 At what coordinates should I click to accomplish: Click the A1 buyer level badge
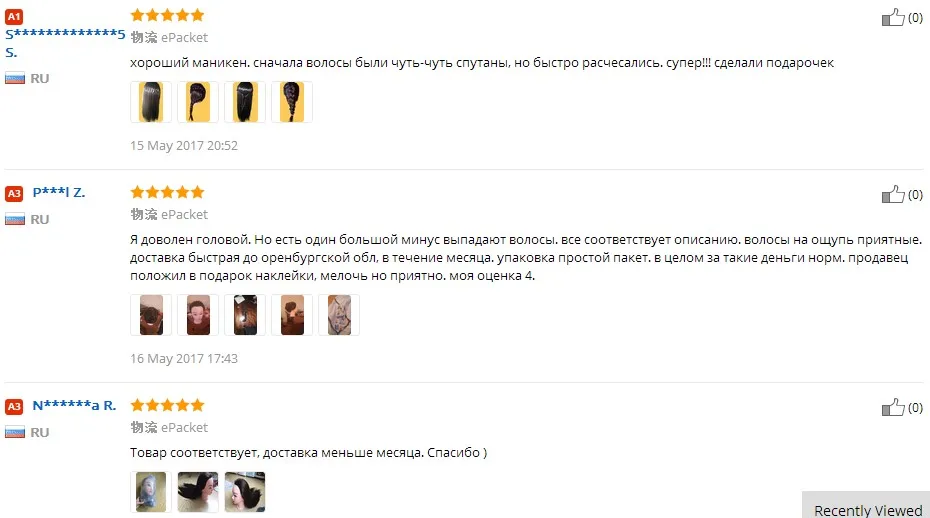(14, 17)
